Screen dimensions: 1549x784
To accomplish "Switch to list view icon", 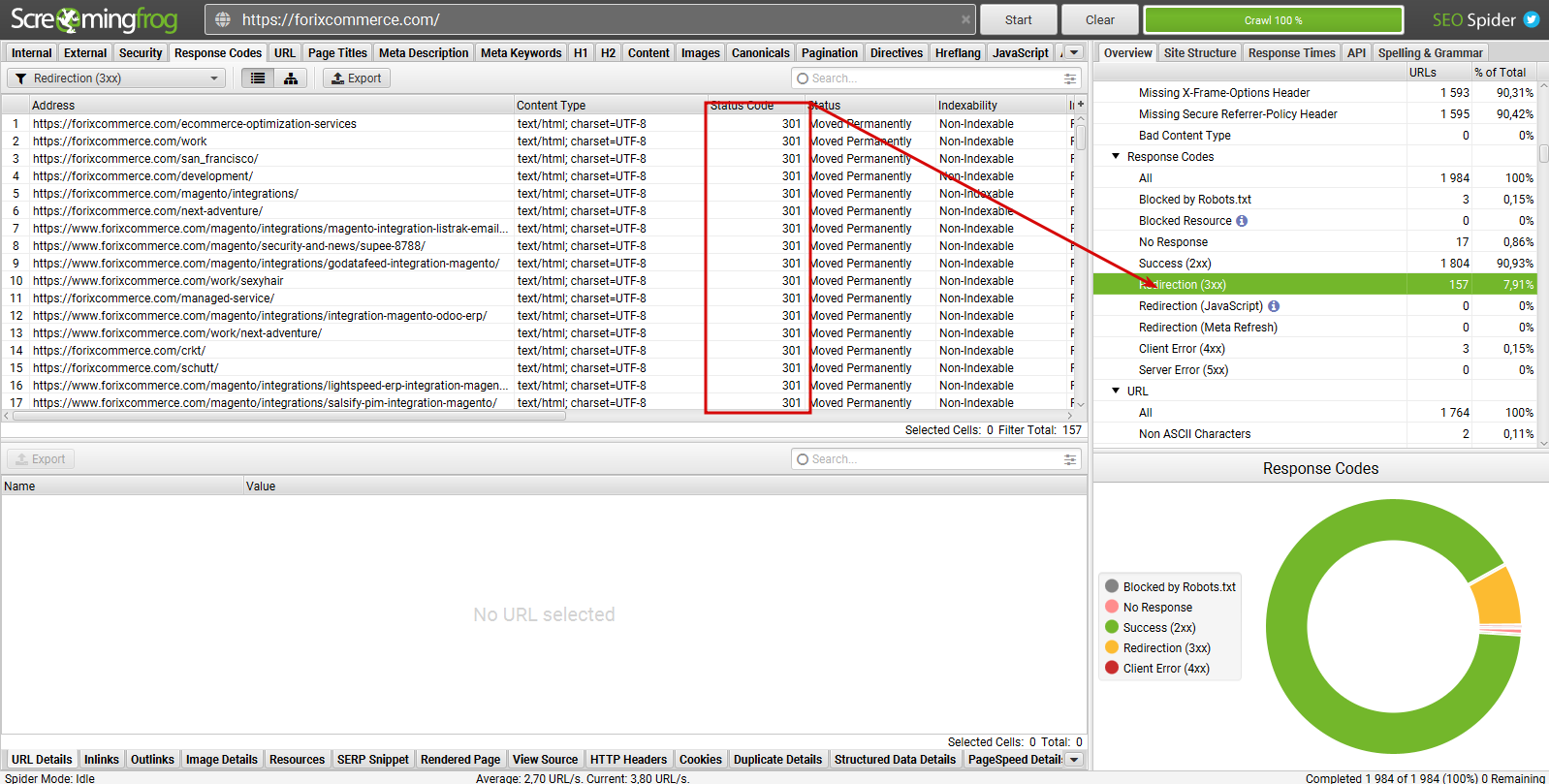I will point(258,78).
